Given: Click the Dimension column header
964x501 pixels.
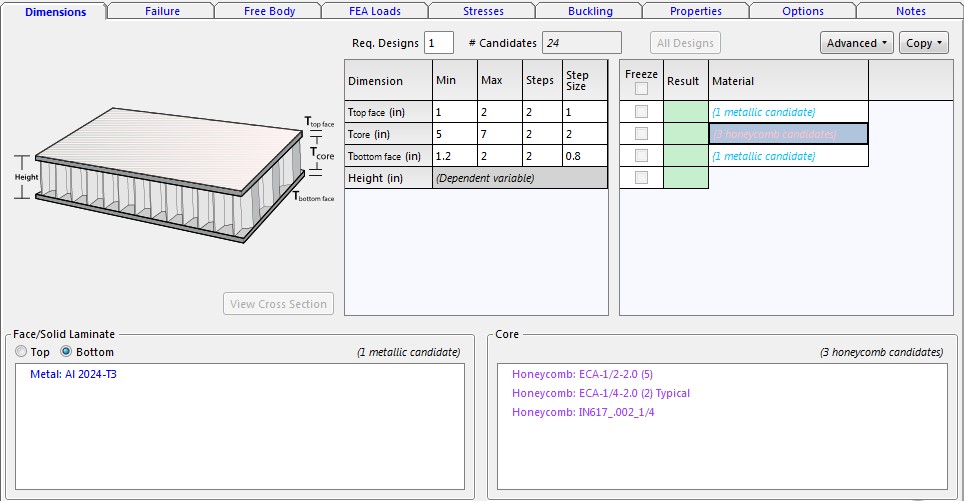Looking at the screenshot, I should click(388, 81).
